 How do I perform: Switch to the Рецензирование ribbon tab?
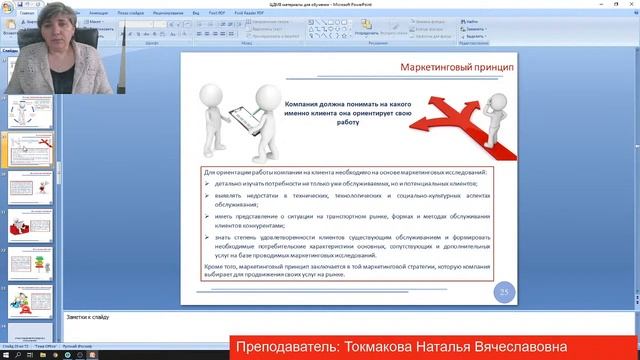click(168, 13)
